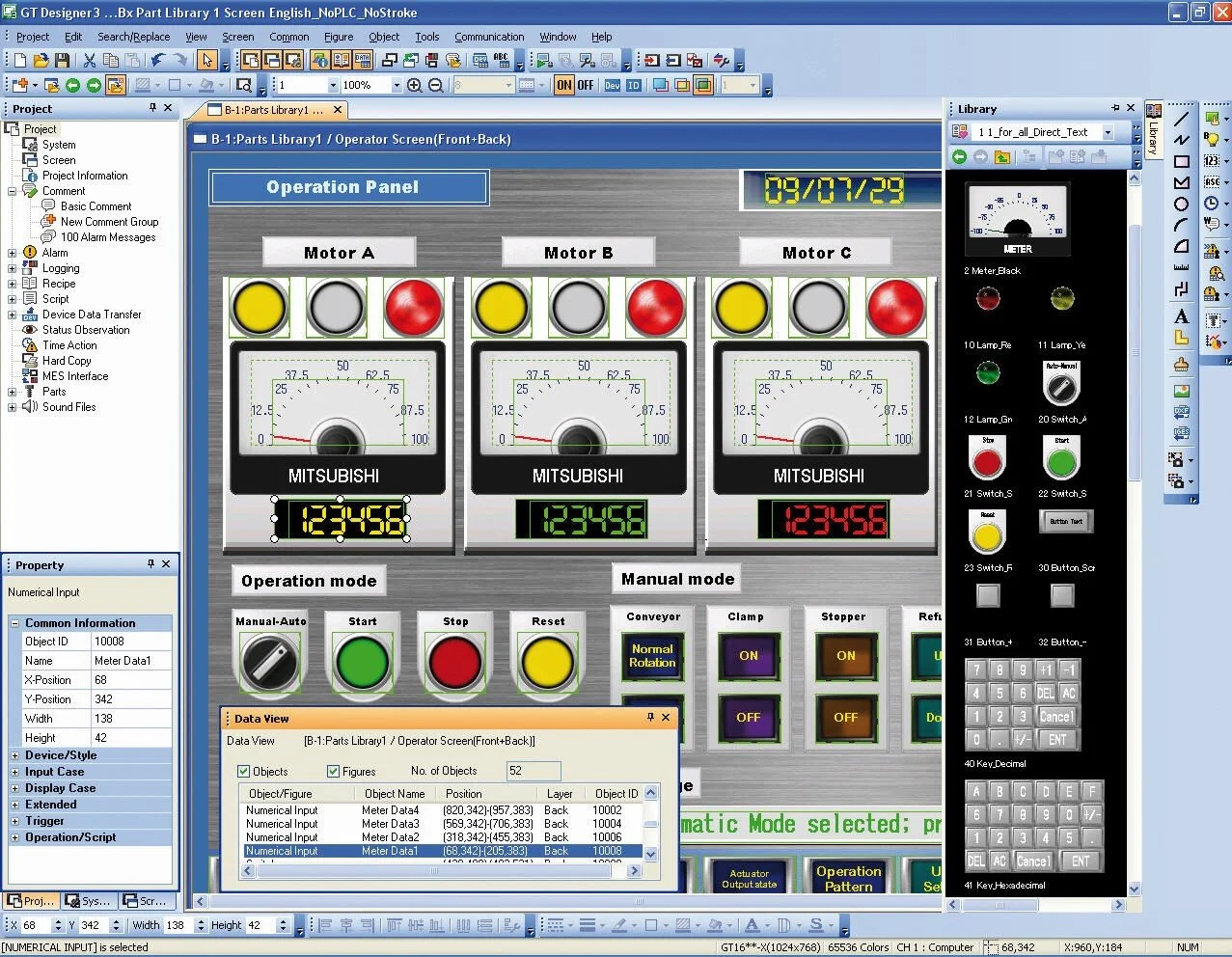Select the Rectangle drawing tool
This screenshot has width=1232, height=957.
click(x=1181, y=161)
